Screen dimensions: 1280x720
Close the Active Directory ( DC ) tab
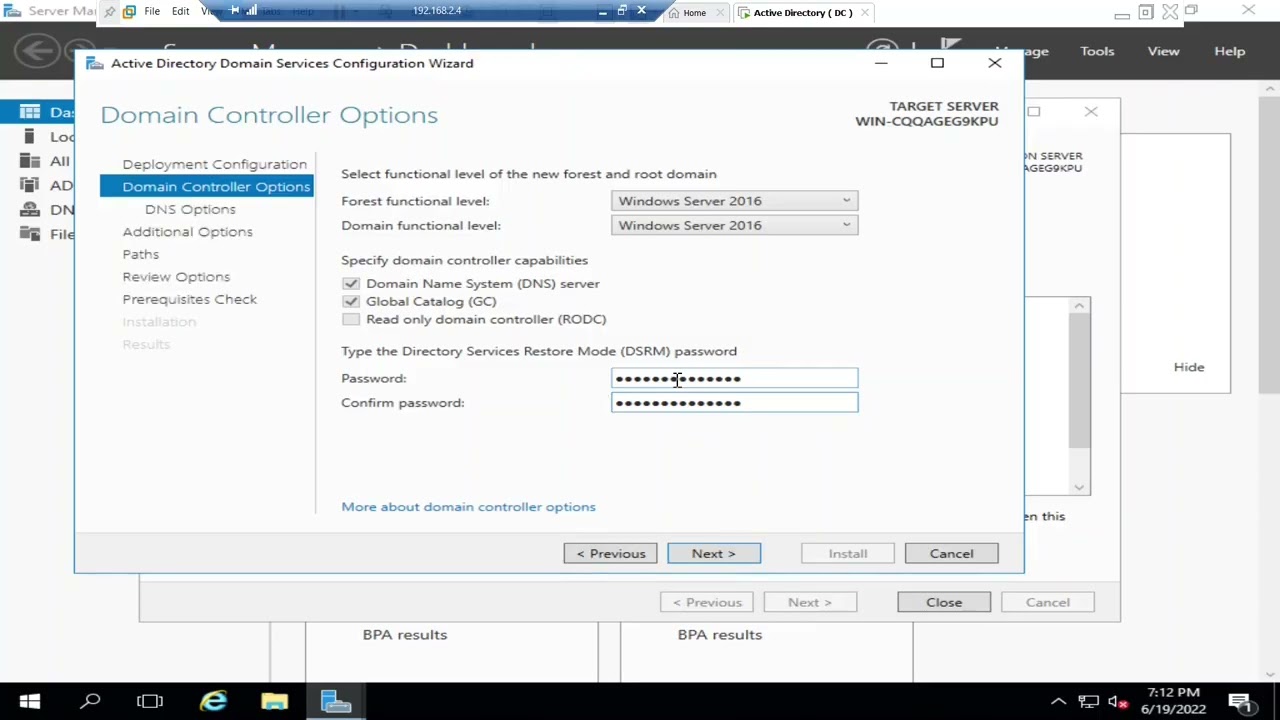click(x=865, y=12)
